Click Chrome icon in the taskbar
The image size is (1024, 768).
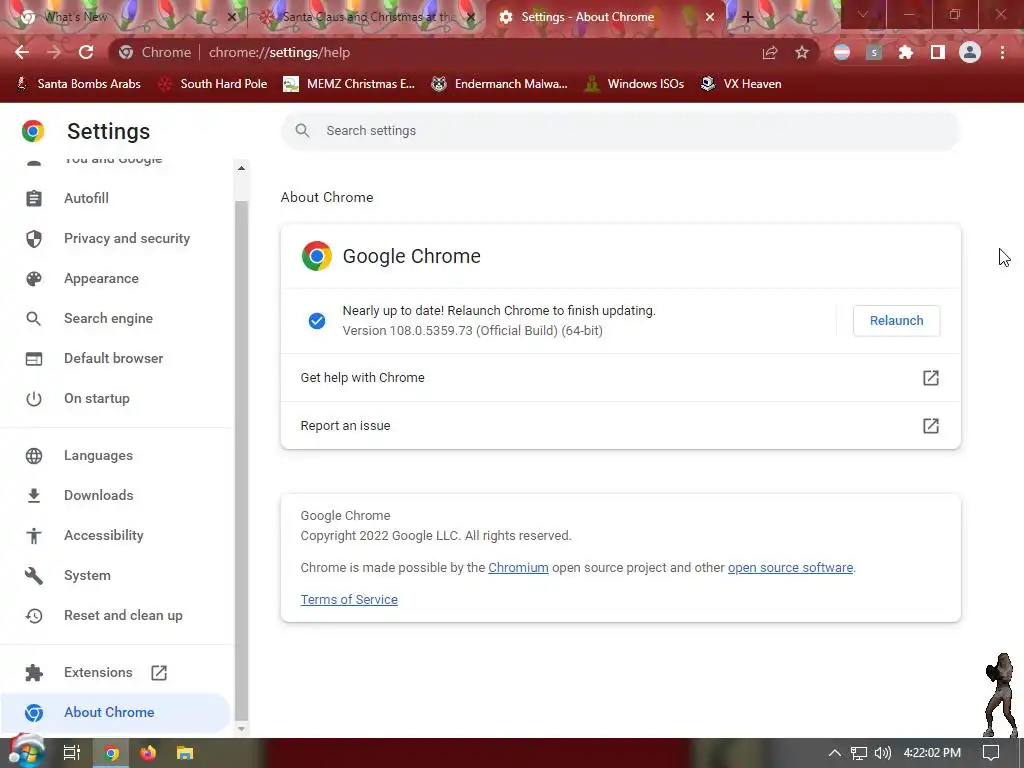111,753
